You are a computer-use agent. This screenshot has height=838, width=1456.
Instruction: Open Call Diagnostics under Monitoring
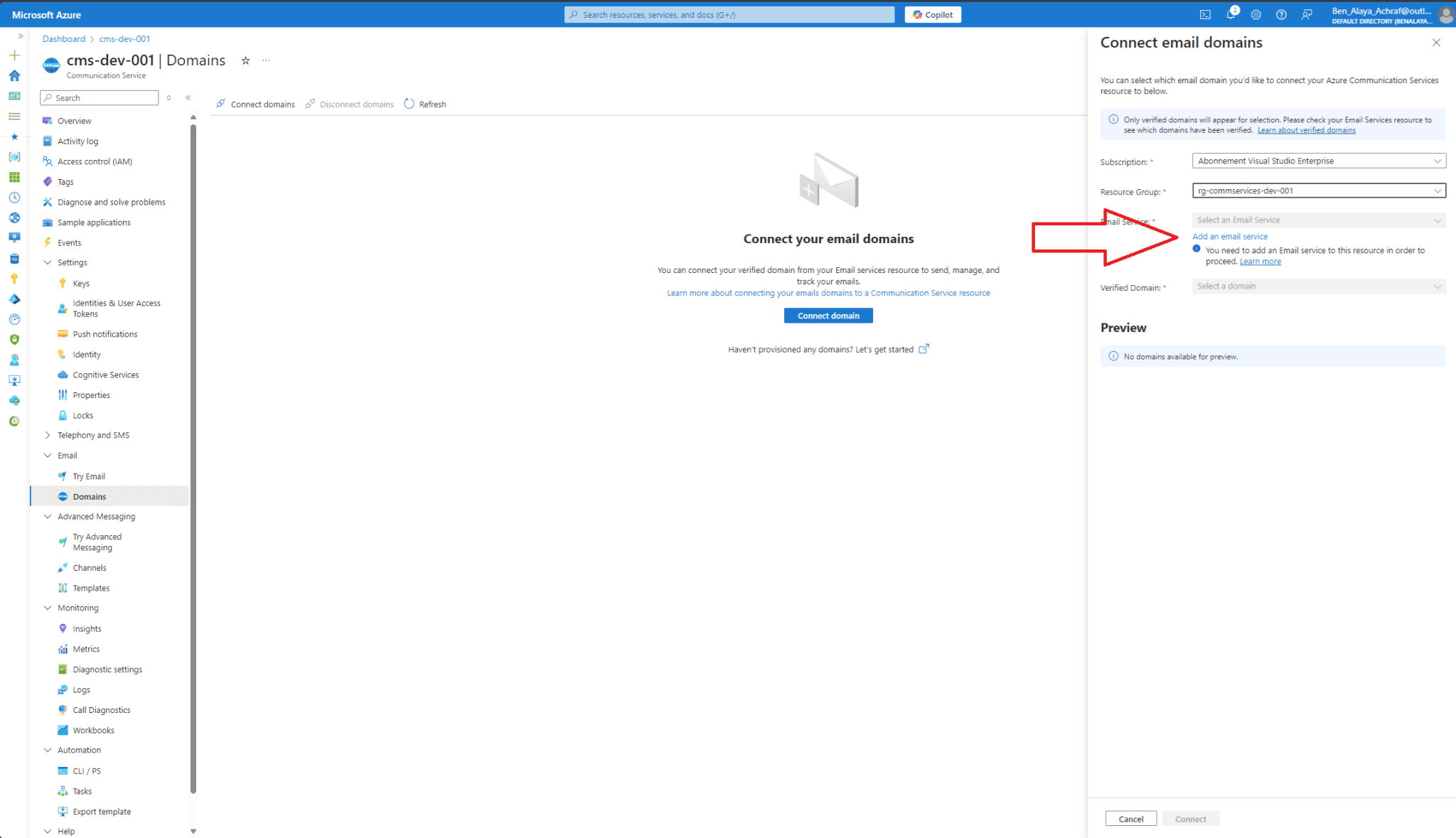pyautogui.click(x=100, y=709)
